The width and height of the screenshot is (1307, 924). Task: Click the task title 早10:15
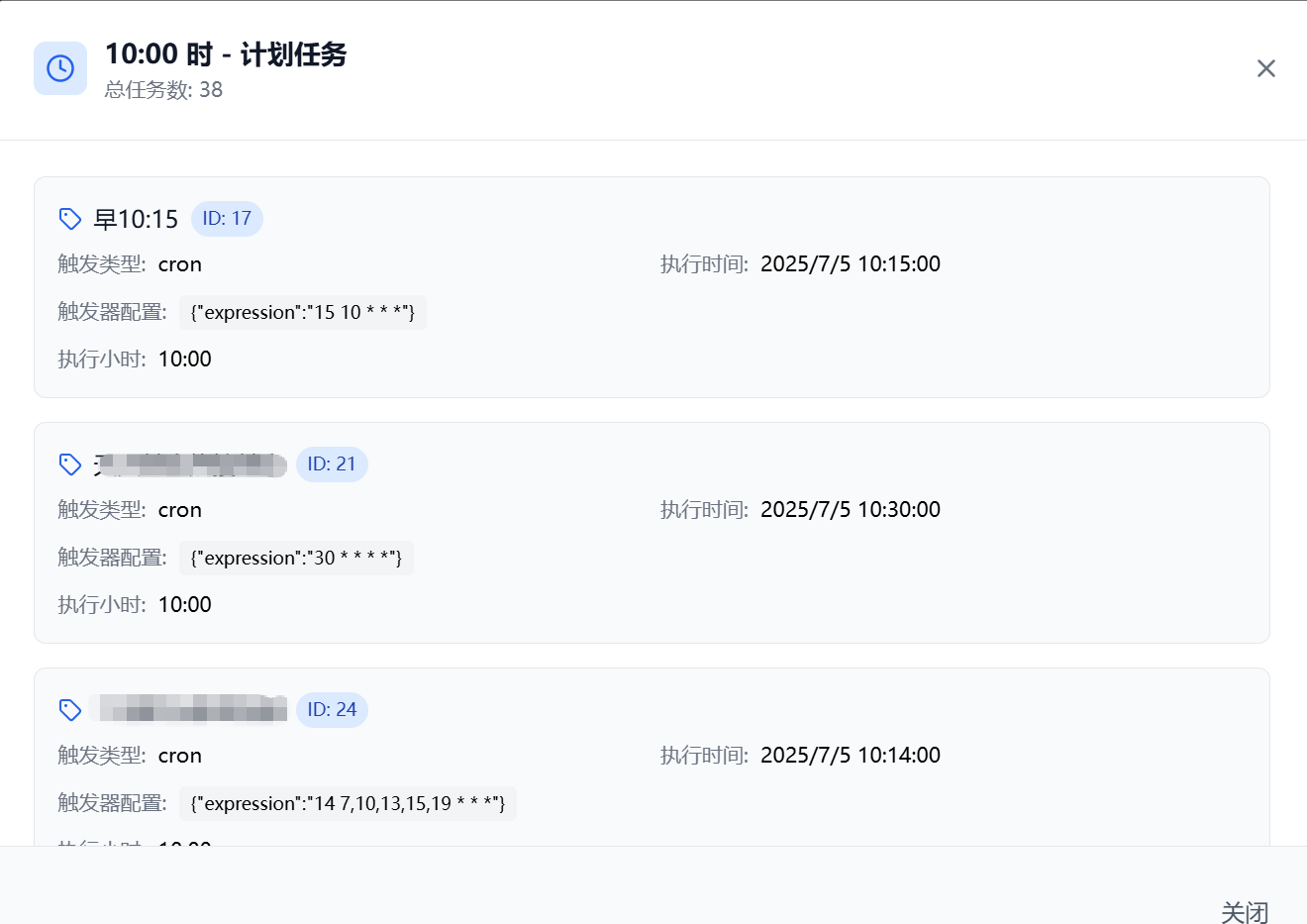coord(136,219)
